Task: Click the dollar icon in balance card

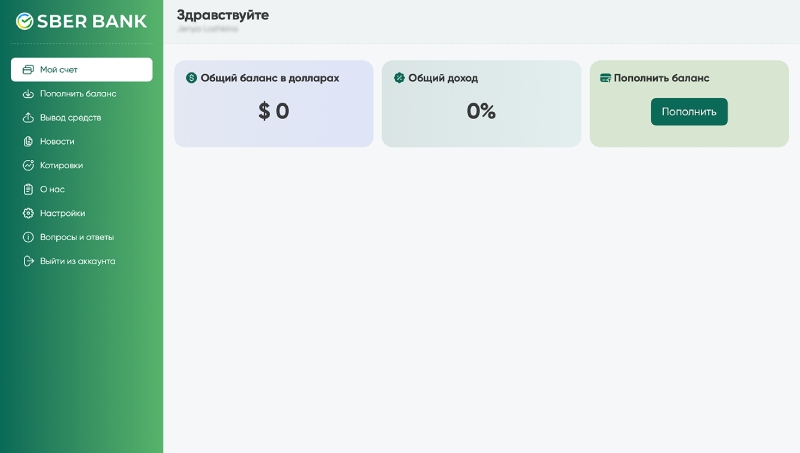Action: [192, 78]
